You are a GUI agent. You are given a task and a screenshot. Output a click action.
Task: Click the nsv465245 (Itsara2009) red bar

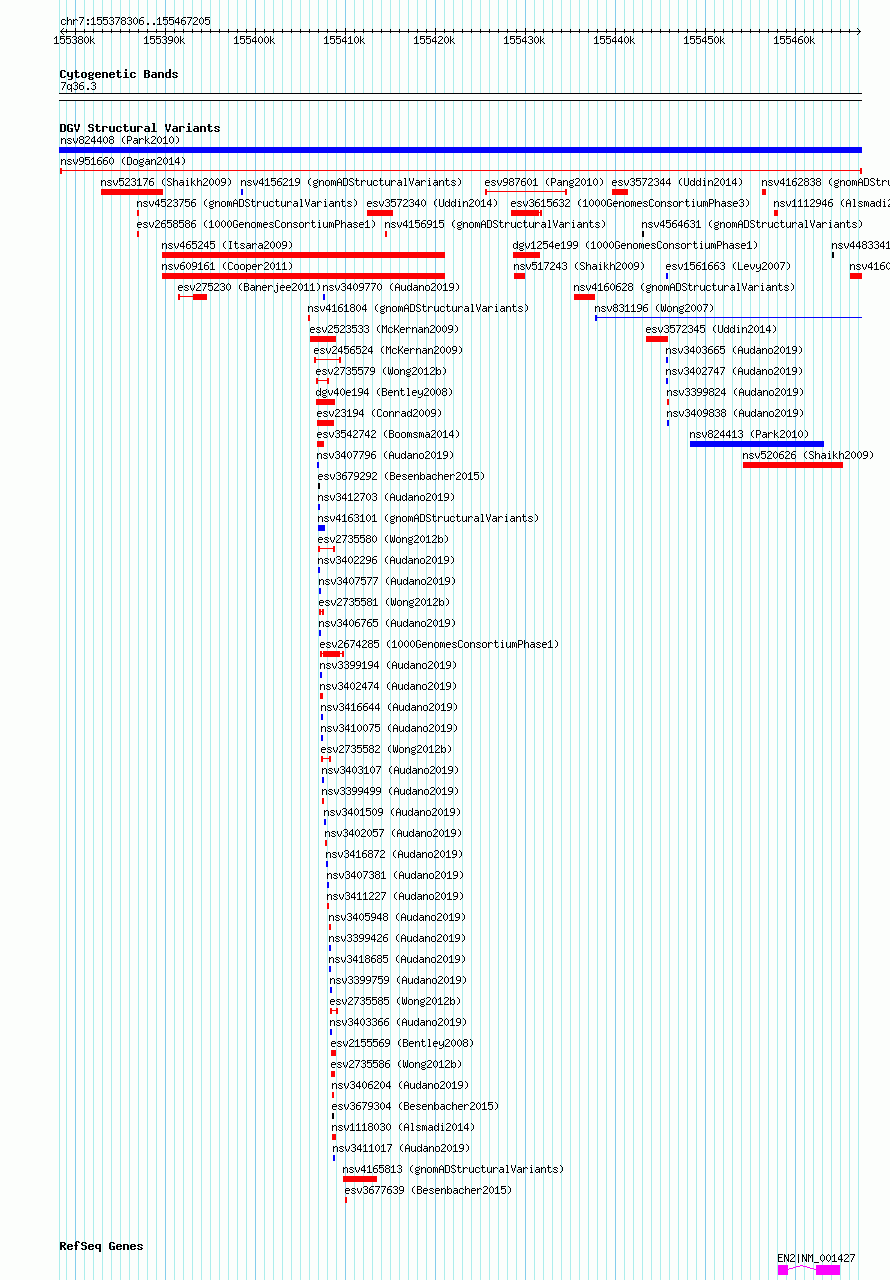tap(303, 255)
